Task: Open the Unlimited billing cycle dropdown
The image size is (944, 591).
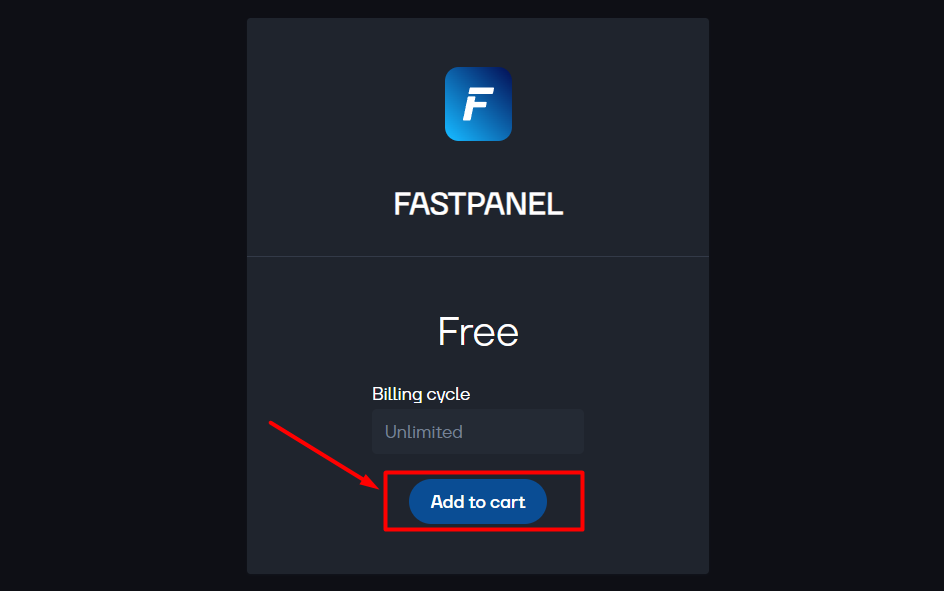Action: (477, 432)
